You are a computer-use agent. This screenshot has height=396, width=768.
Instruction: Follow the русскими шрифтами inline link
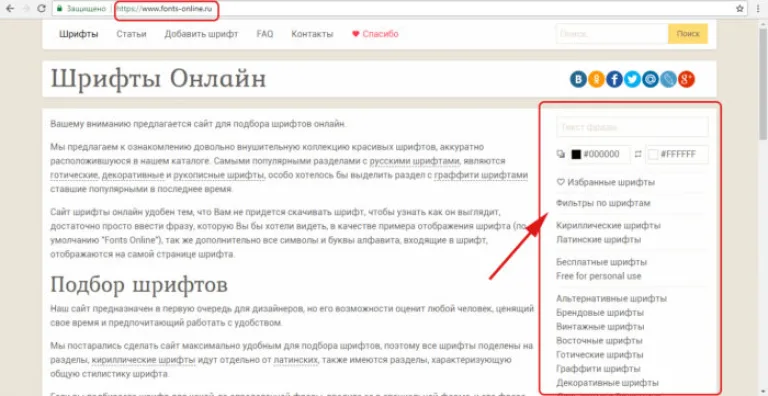414,161
